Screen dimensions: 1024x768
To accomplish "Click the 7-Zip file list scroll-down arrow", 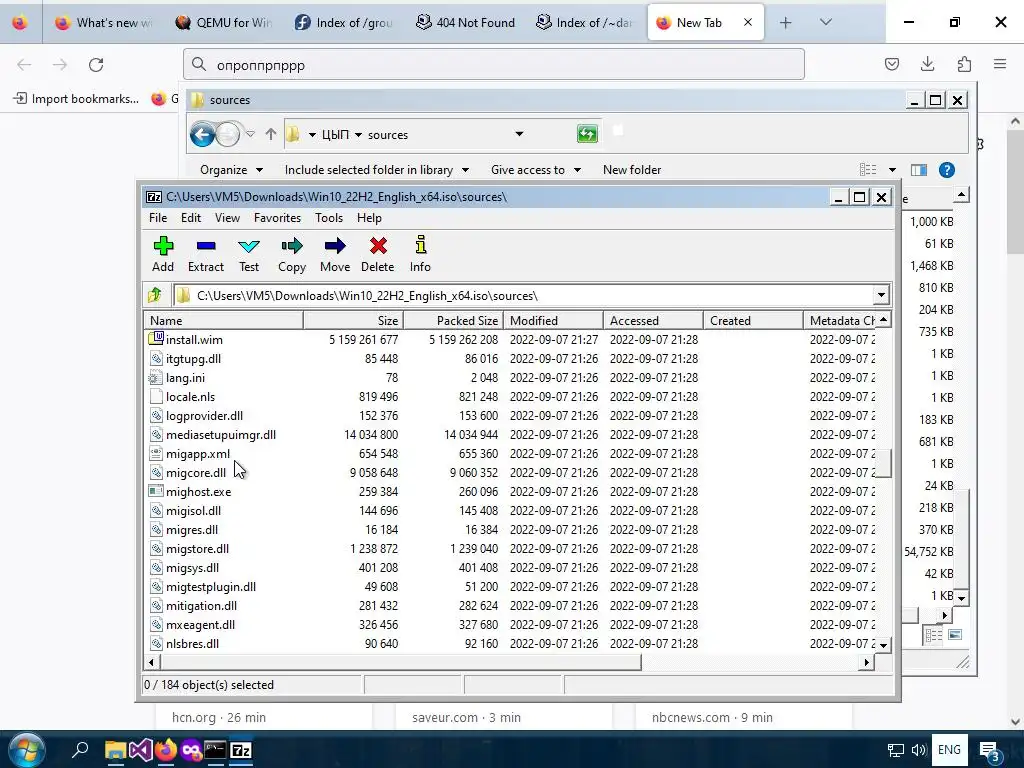I will 883,645.
